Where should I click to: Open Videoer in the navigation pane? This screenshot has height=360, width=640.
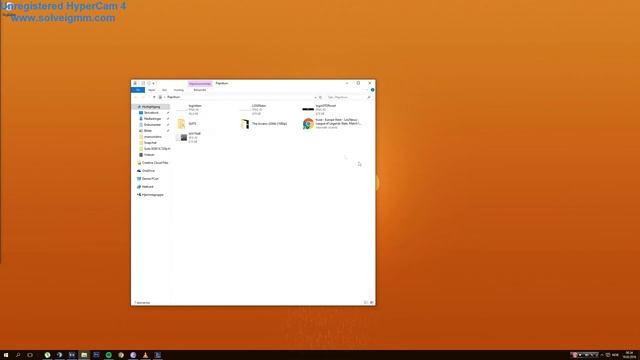pos(149,155)
